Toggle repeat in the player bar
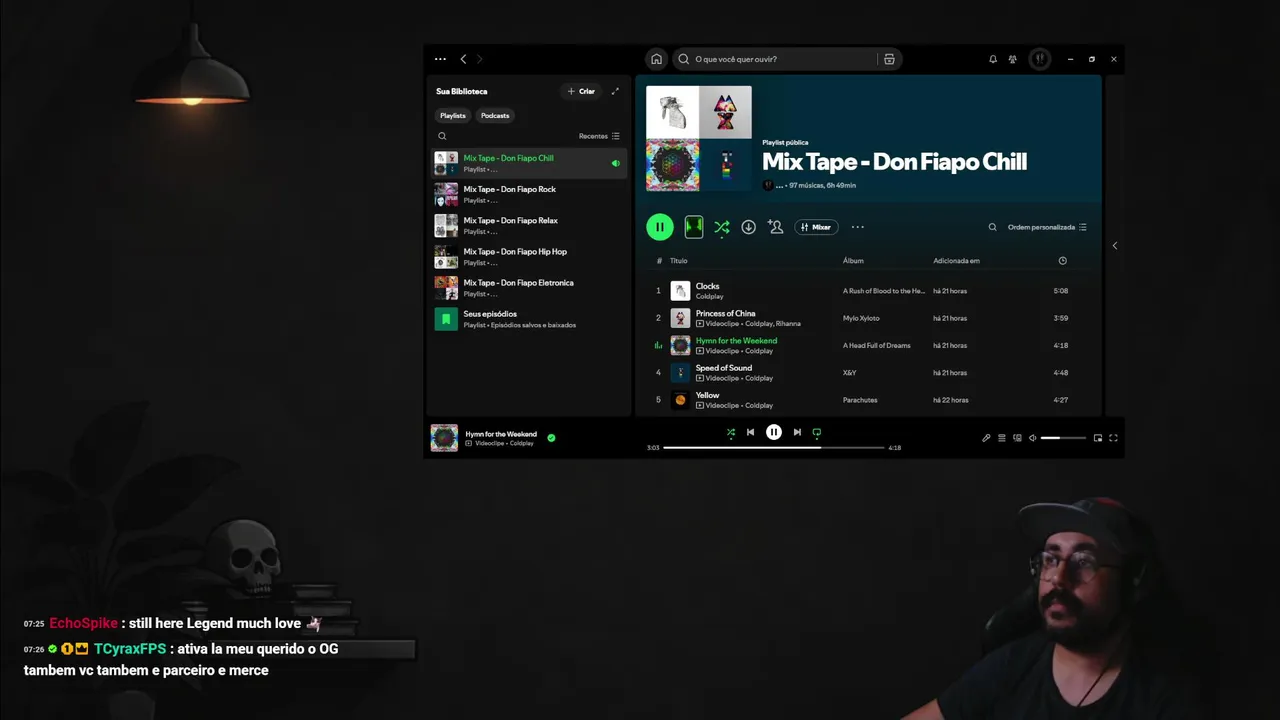The width and height of the screenshot is (1280, 720). [817, 433]
